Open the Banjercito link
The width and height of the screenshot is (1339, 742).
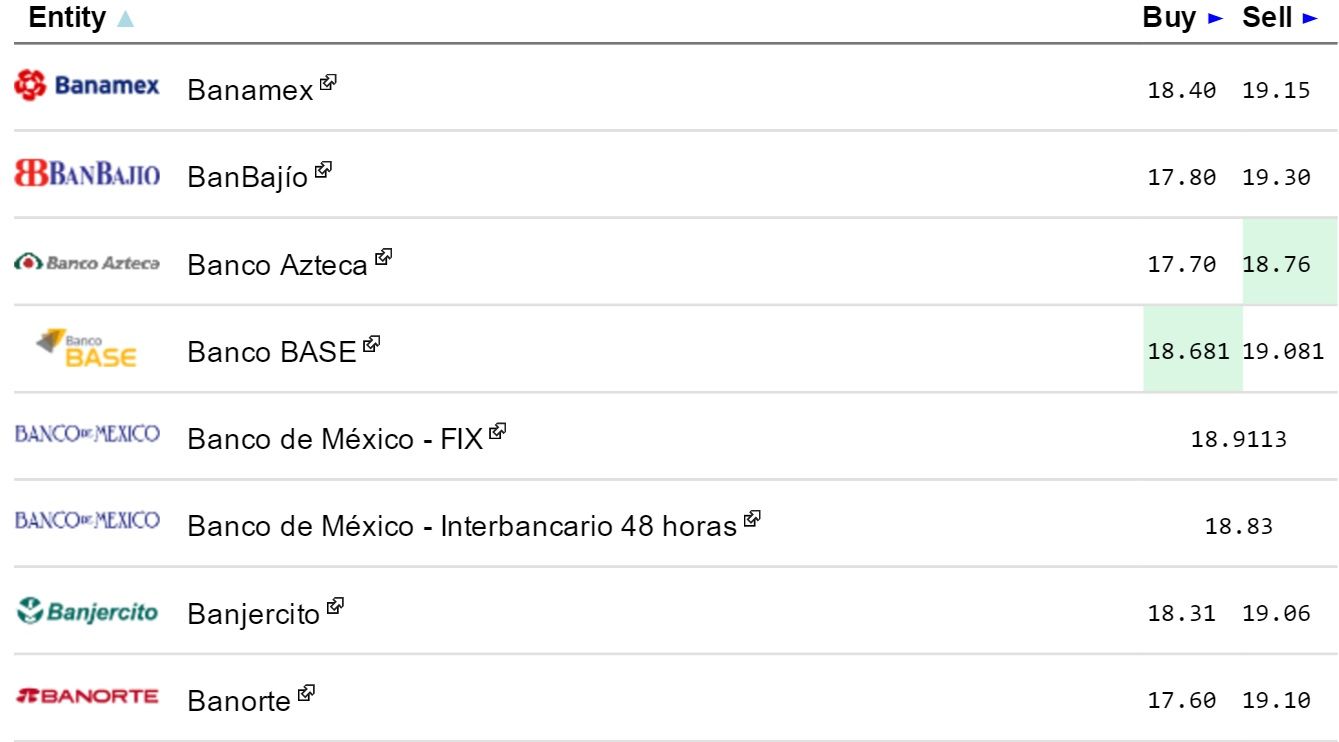[x=253, y=614]
